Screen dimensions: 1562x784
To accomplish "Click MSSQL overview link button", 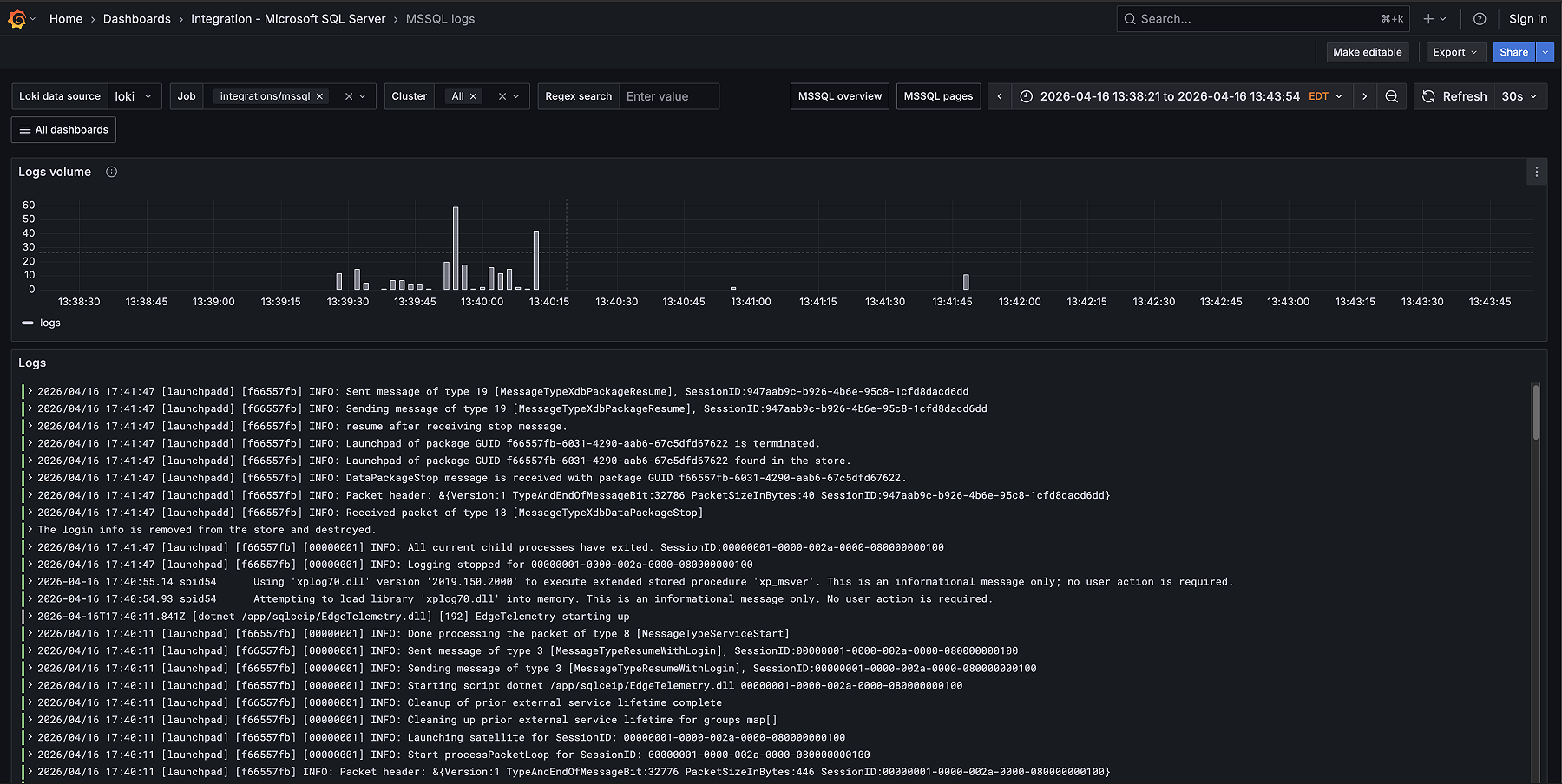I will pyautogui.click(x=840, y=96).
